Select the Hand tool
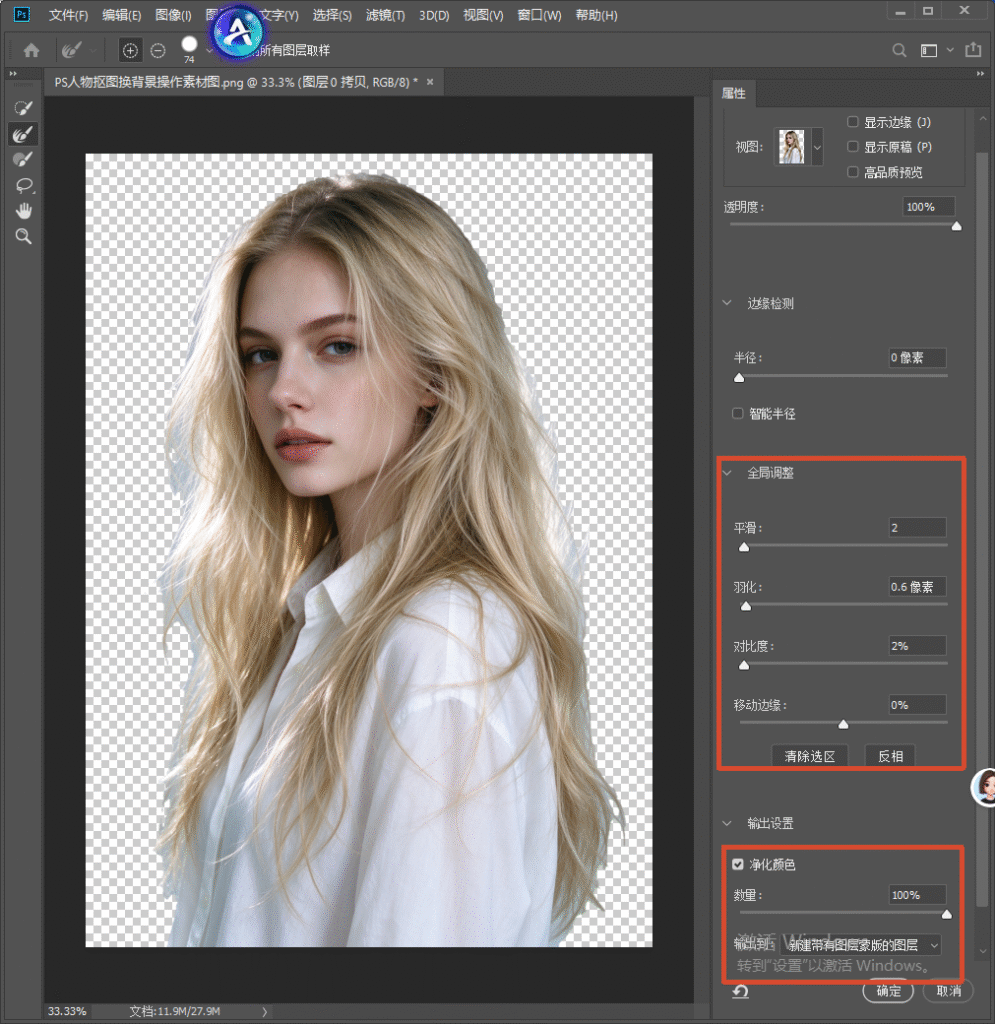Image resolution: width=995 pixels, height=1024 pixels. pyautogui.click(x=24, y=211)
